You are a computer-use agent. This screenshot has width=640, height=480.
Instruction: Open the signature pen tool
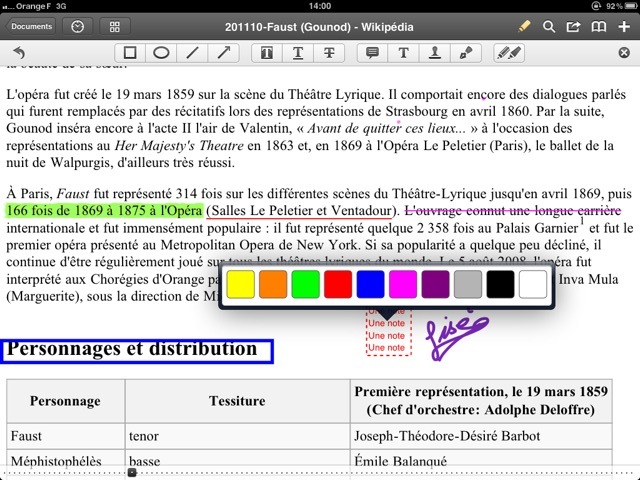coord(466,52)
